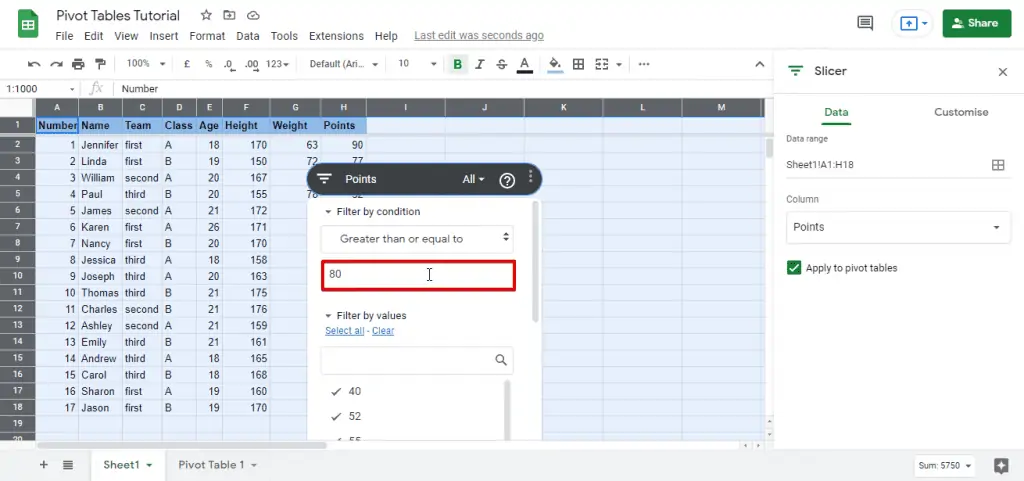
Task: Click the move to folder icon
Action: point(229,15)
